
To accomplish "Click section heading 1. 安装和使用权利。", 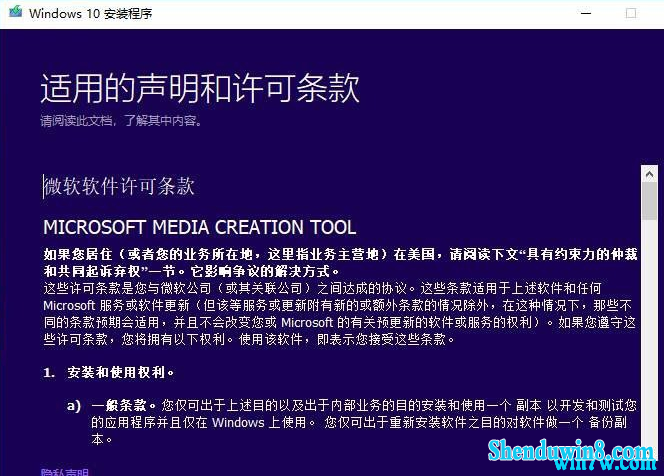I will click(109, 372).
